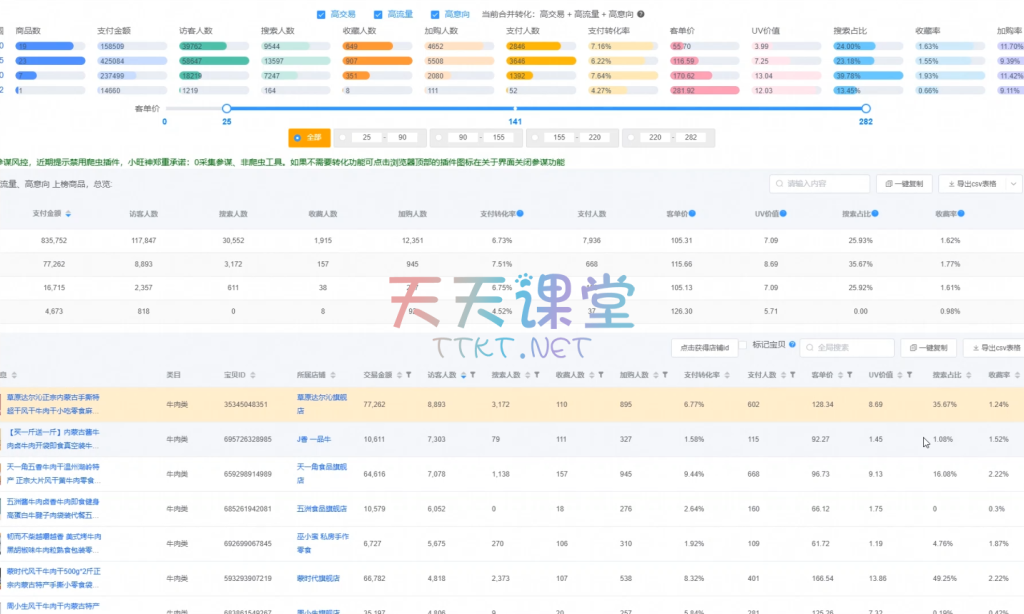Screen dimensions: 1024x614
Task: Click filter icon on product table 访客人数
Action: point(473,375)
